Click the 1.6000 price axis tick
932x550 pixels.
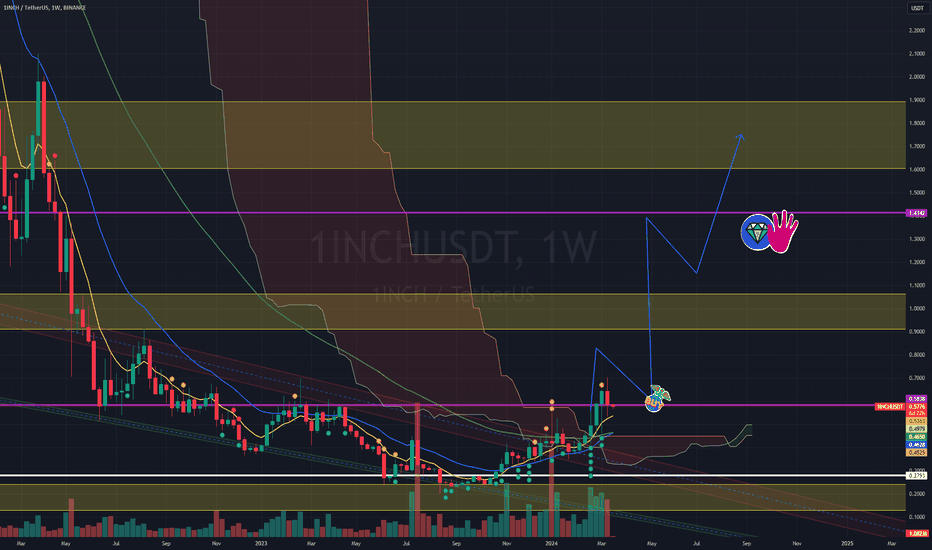coord(917,169)
